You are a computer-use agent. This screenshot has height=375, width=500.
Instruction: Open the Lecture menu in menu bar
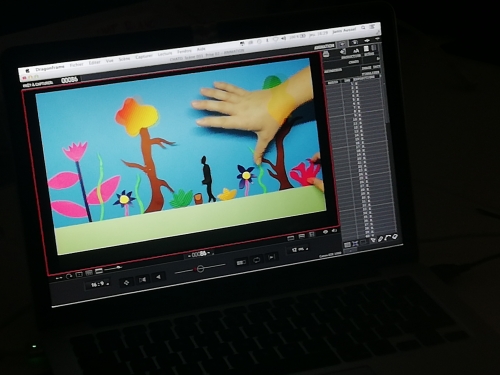(x=165, y=54)
